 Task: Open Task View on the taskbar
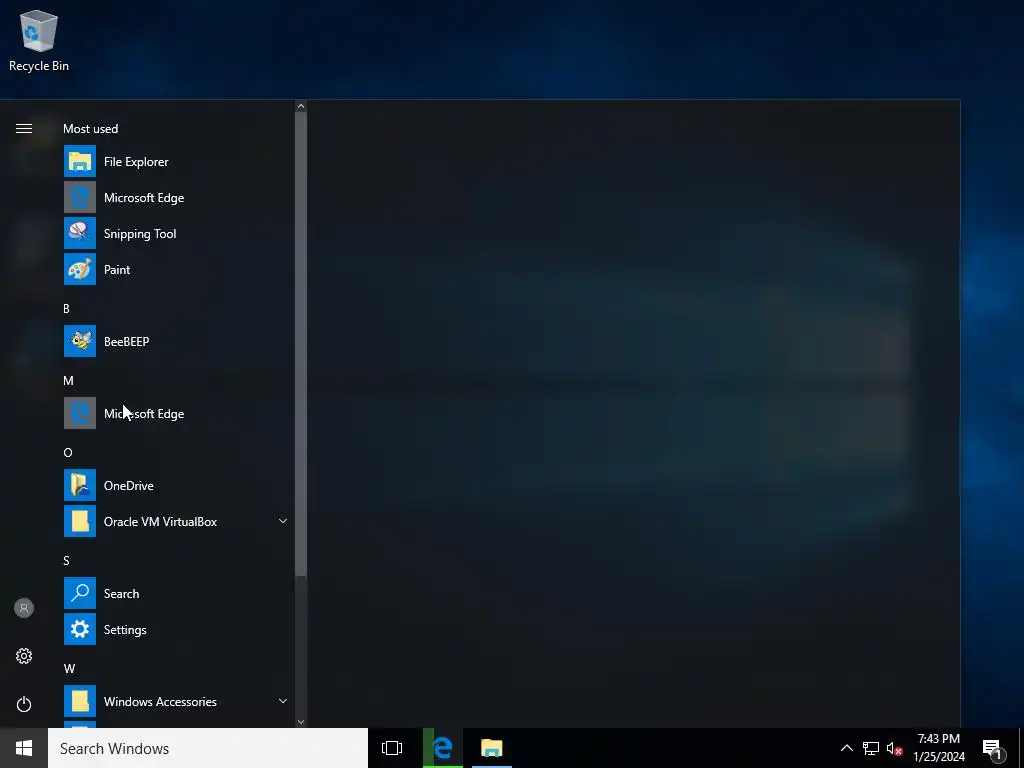(392, 748)
